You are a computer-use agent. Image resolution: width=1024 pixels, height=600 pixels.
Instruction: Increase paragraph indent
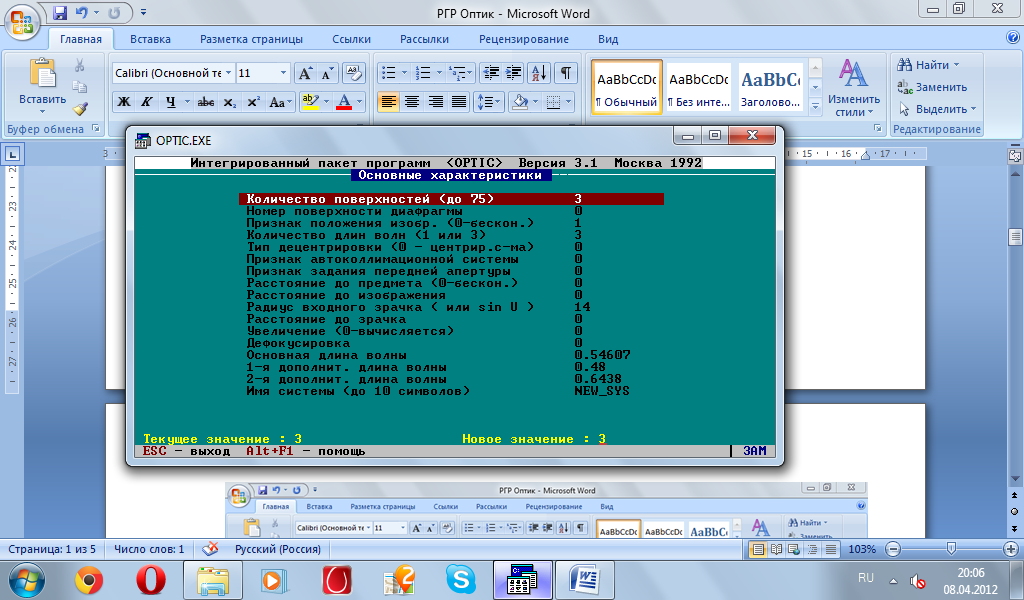click(513, 73)
